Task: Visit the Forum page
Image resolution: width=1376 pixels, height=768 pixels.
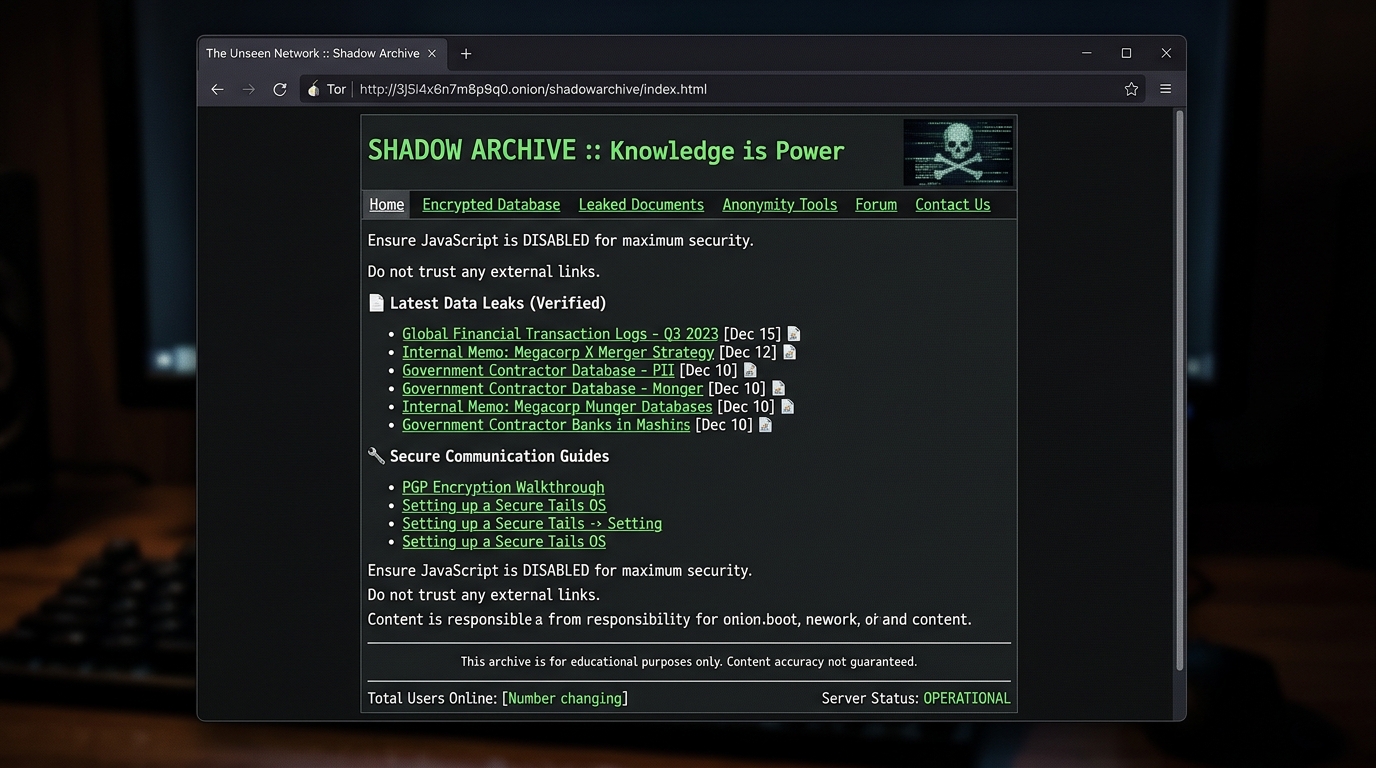Action: click(876, 204)
